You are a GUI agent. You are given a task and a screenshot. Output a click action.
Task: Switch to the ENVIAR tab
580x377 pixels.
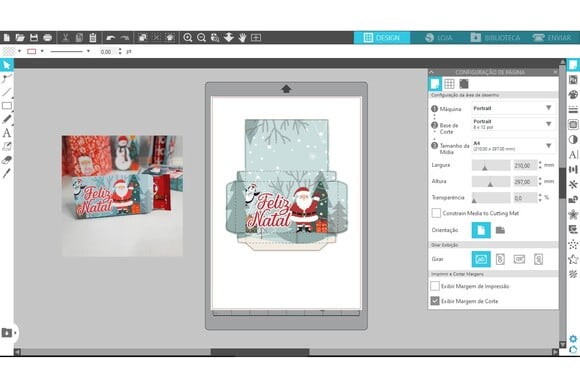(x=552, y=37)
